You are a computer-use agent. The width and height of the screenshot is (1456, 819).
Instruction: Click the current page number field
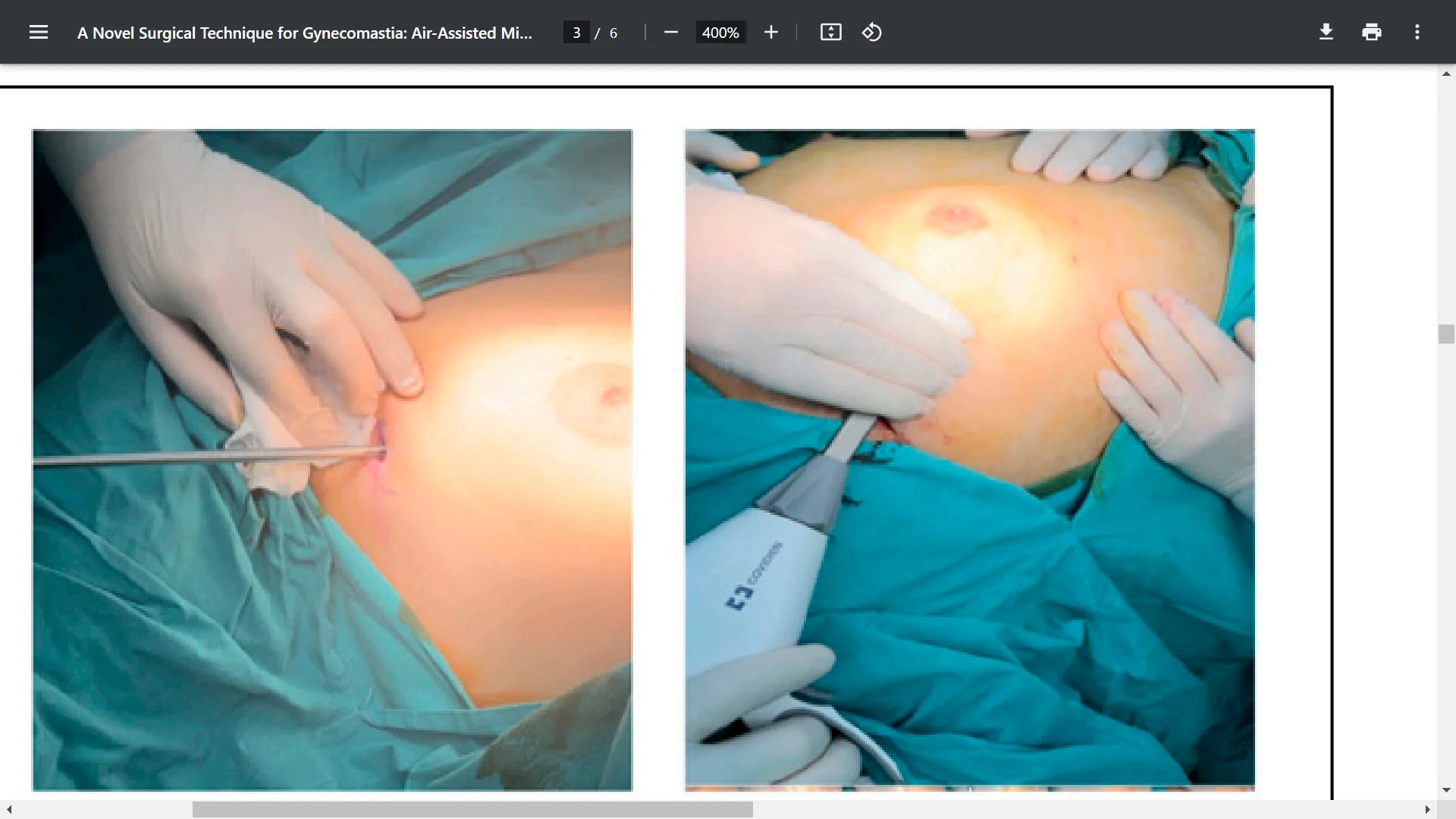tap(576, 33)
